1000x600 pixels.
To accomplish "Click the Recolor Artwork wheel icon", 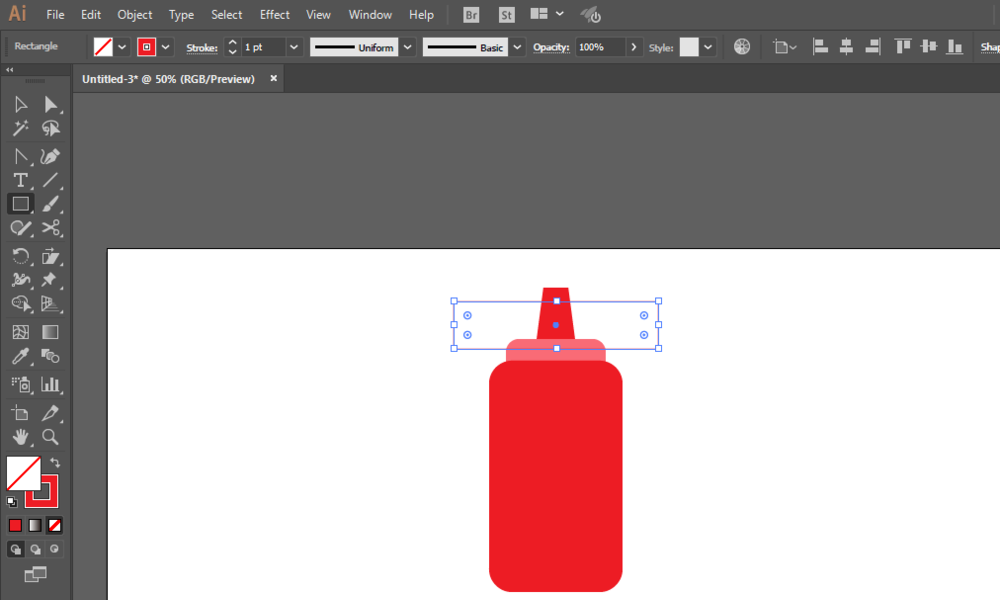I will pos(742,47).
